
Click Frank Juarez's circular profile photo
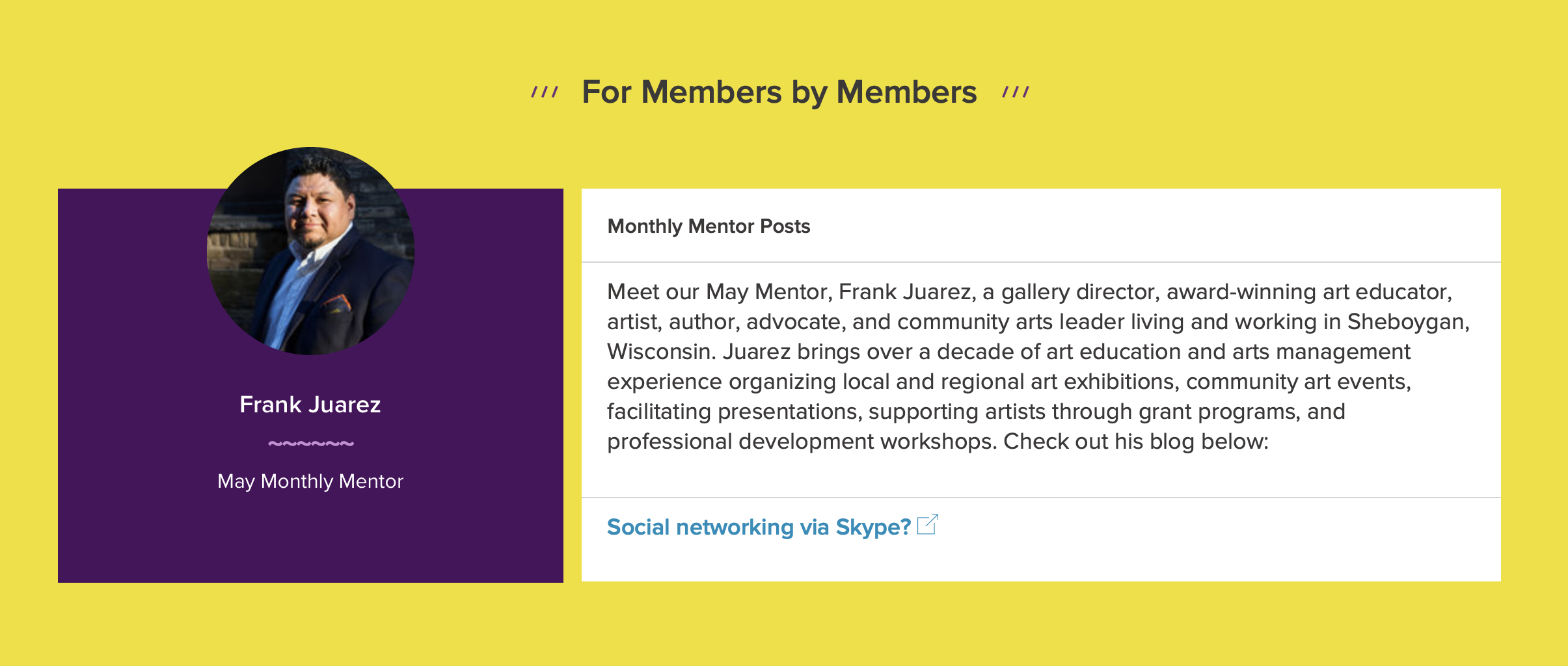[x=310, y=251]
